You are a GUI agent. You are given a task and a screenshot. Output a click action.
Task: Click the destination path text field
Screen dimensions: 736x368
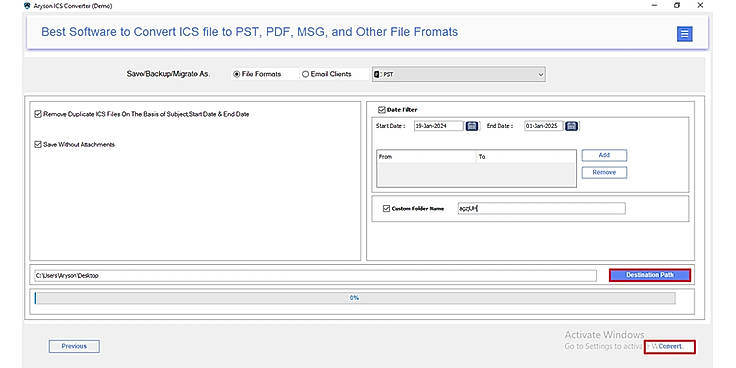(315, 276)
